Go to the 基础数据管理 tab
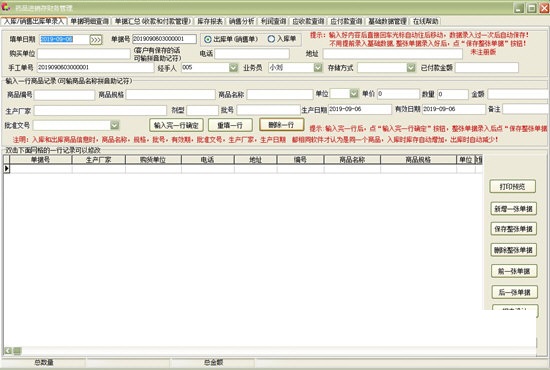 coord(387,21)
